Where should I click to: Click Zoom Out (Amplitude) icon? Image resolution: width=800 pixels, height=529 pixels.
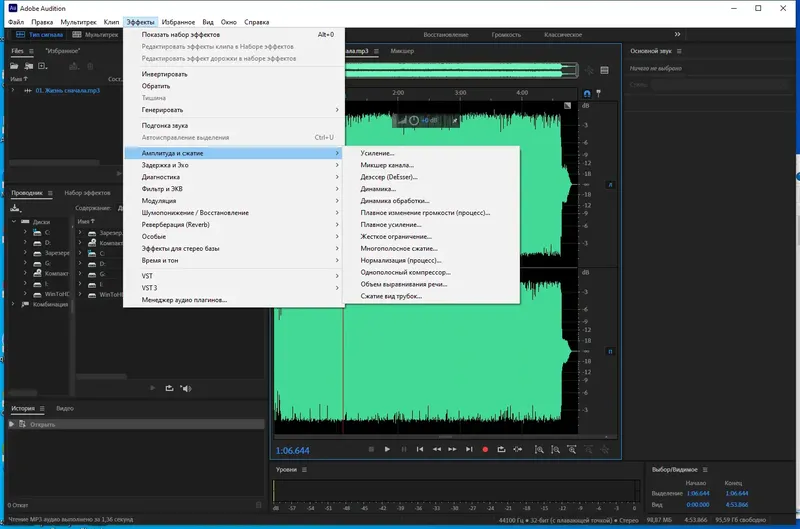(556, 449)
